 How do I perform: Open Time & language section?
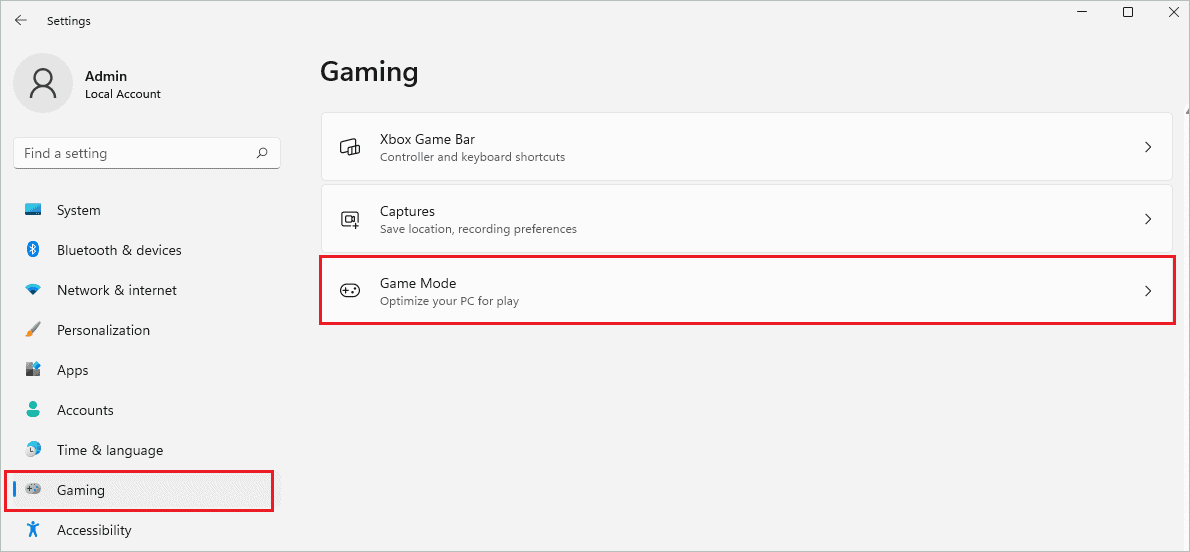(x=109, y=450)
